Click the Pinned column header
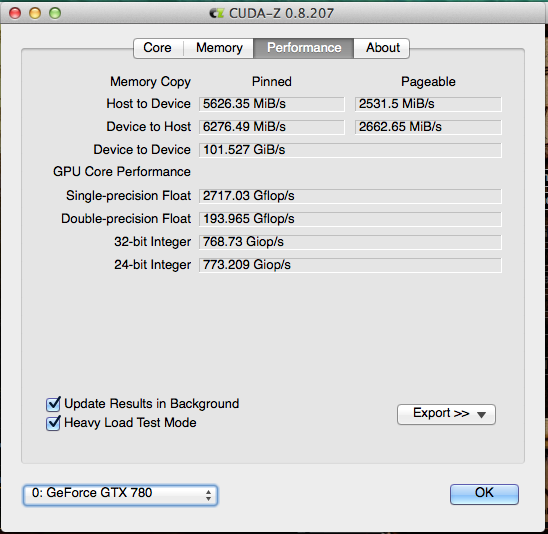The width and height of the screenshot is (548, 534). [272, 82]
